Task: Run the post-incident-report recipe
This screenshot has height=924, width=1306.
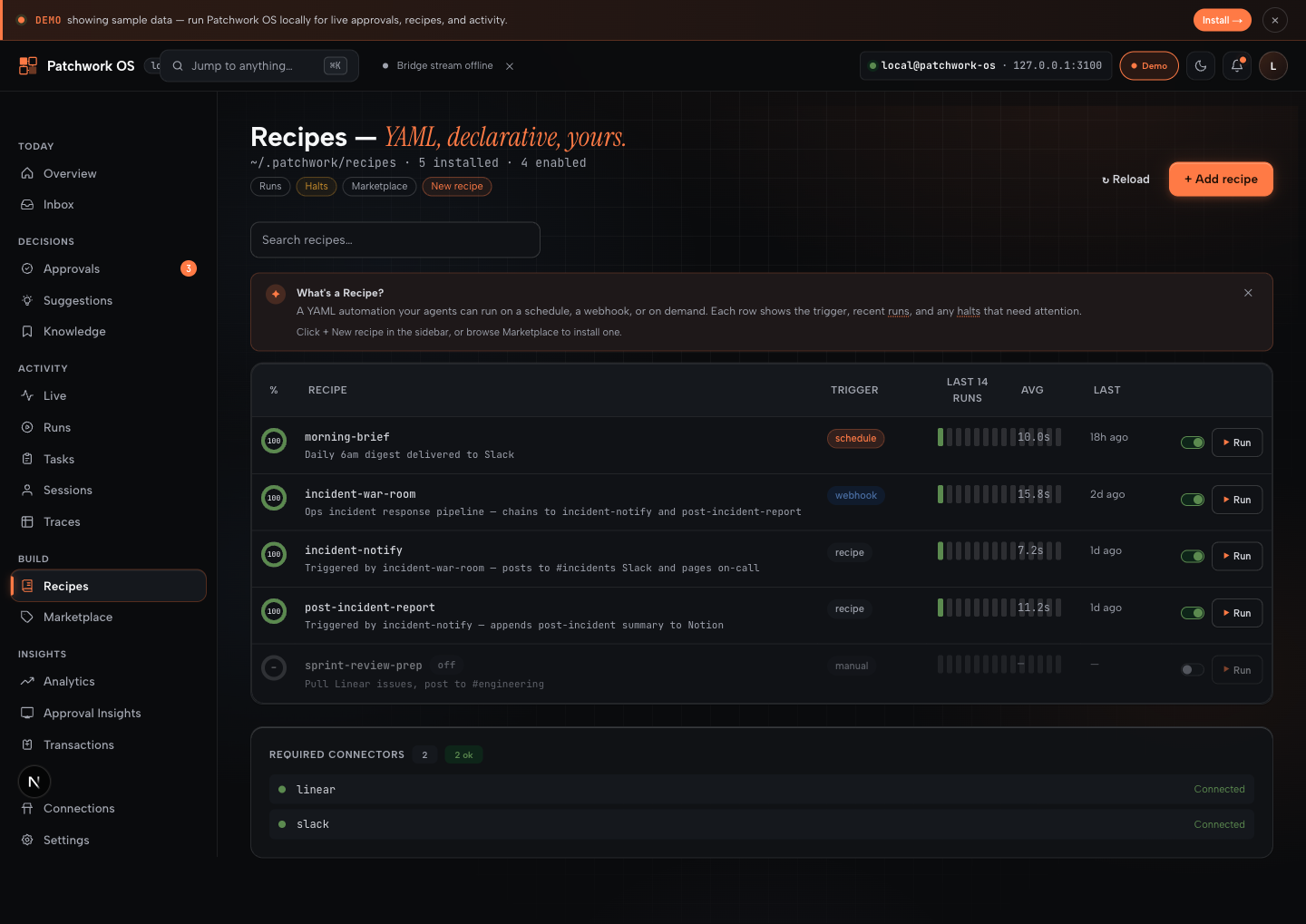Action: [1237, 613]
